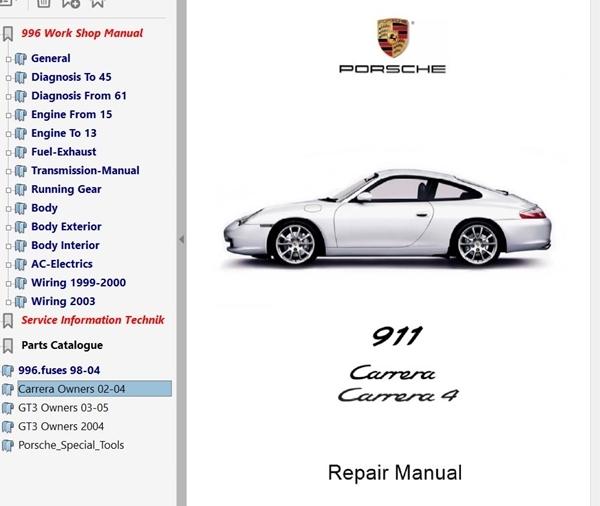The height and width of the screenshot is (506, 600).
Task: Click the Porsche_Special_Tools book icon
Action: (8, 446)
